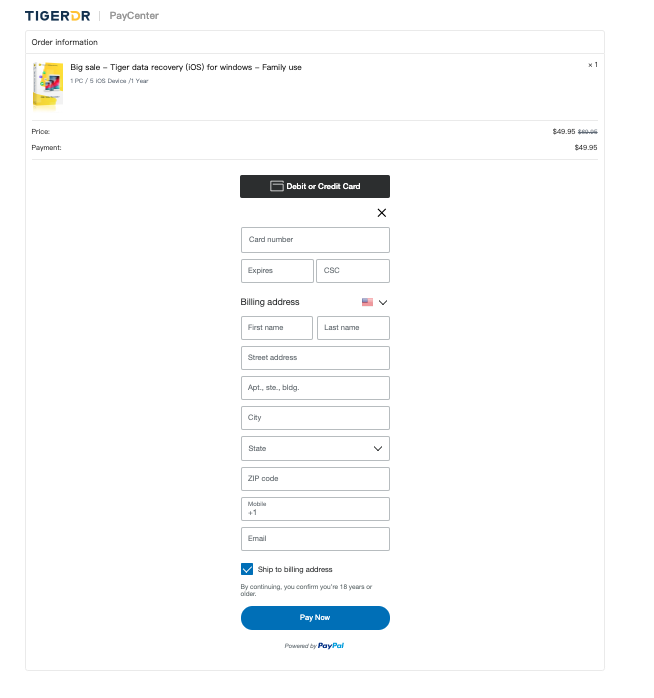Click the Pay Now button

(x=315, y=618)
